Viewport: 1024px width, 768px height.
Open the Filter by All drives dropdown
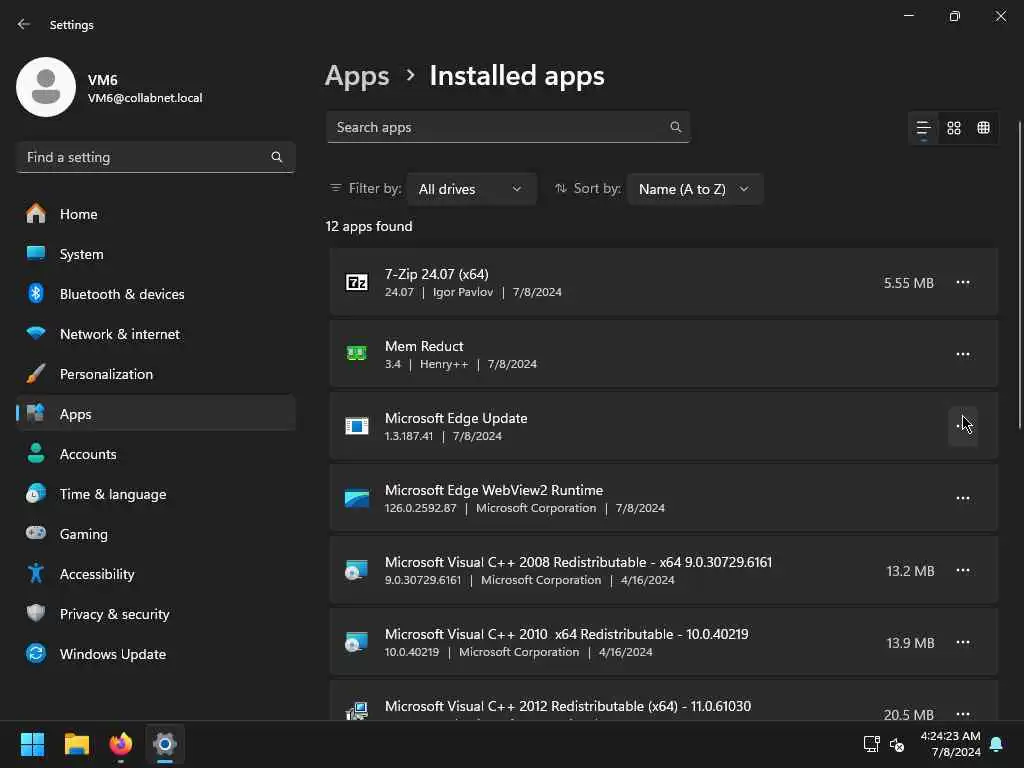(471, 189)
